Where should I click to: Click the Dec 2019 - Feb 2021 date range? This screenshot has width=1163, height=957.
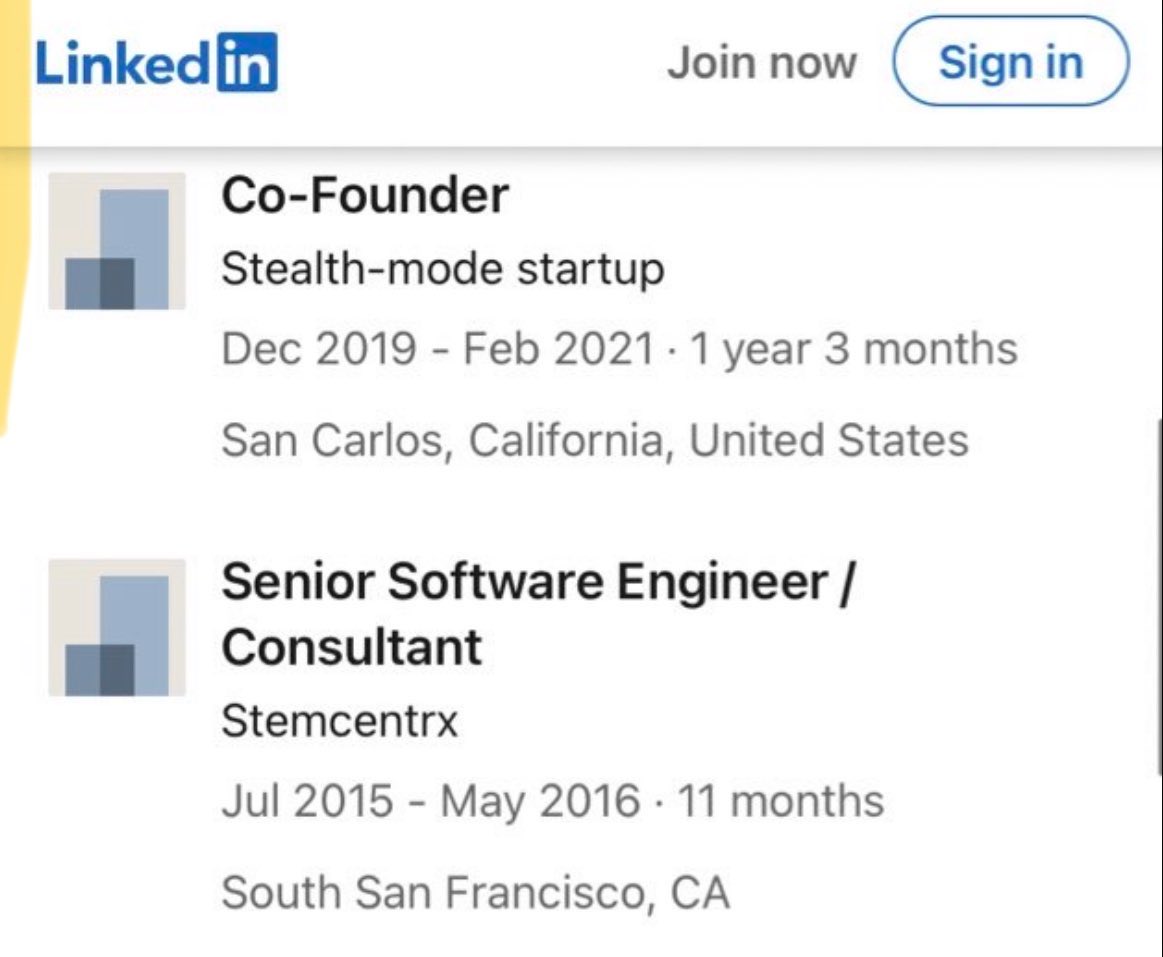438,348
